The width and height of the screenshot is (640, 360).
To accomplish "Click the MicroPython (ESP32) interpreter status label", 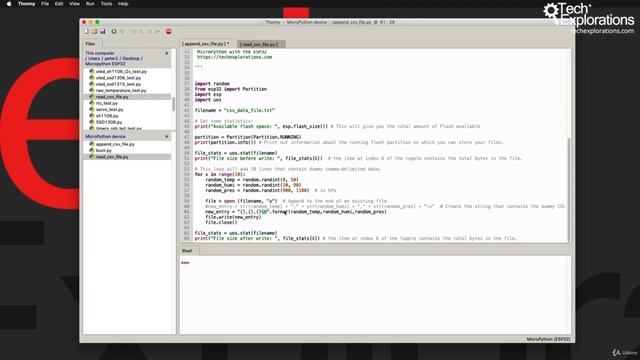I will pos(548,339).
